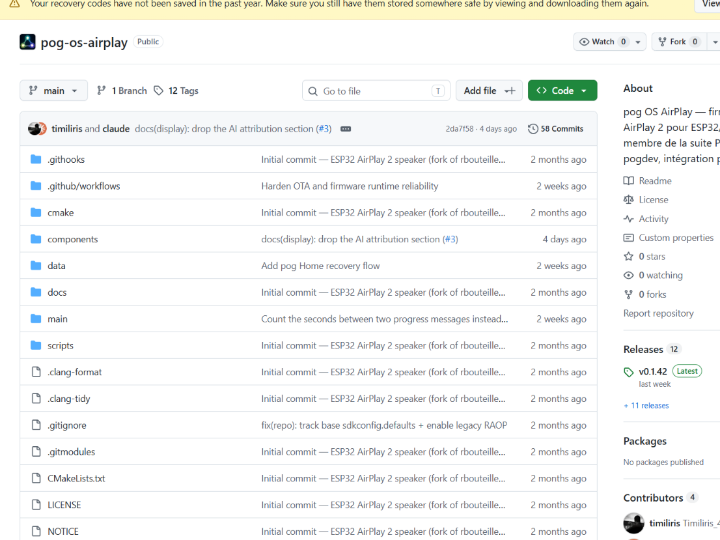Screen dimensions: 720x540
Task: Click the LICENSE file icon
Action: pos(36,505)
